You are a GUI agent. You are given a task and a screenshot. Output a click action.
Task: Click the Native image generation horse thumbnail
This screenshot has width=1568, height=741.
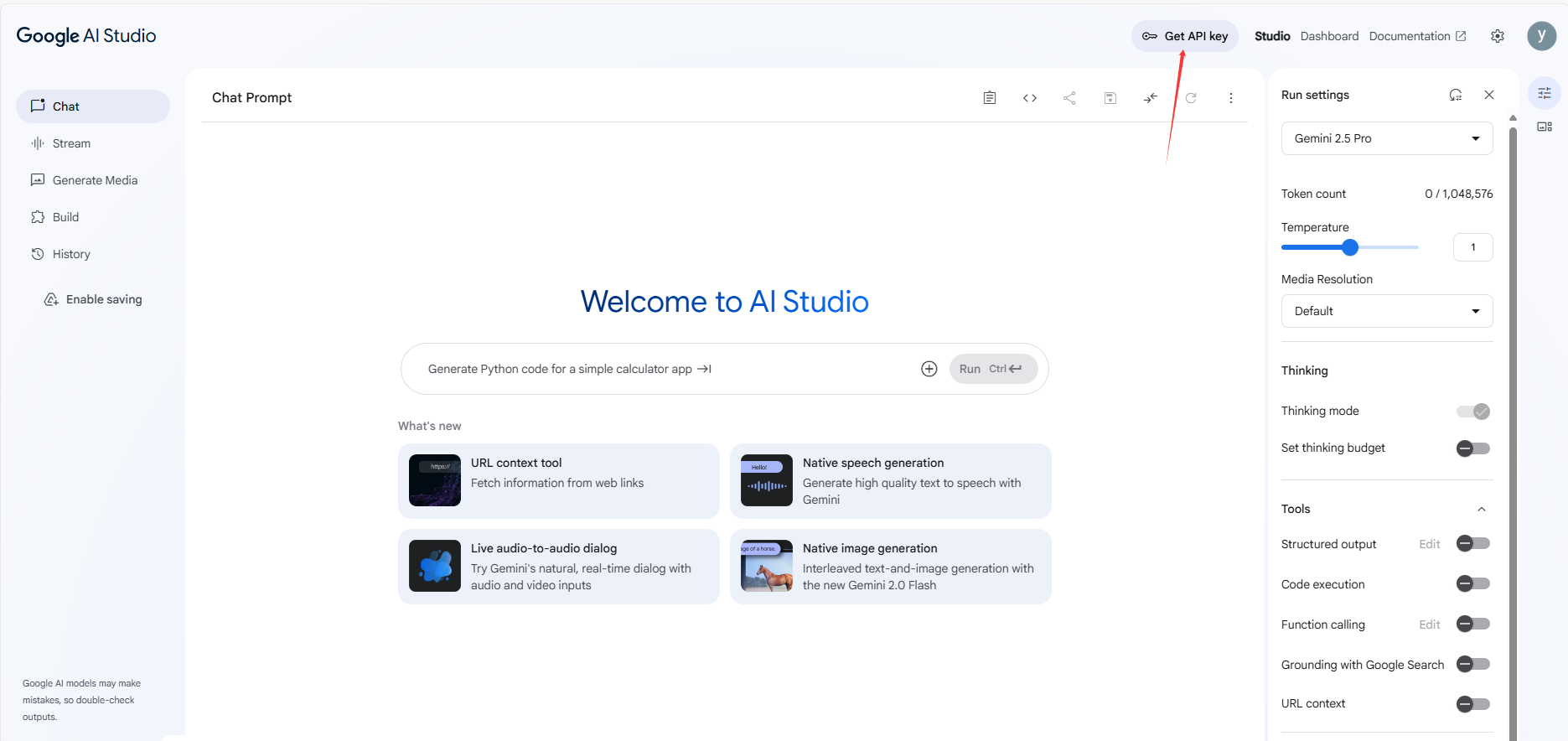(x=767, y=566)
